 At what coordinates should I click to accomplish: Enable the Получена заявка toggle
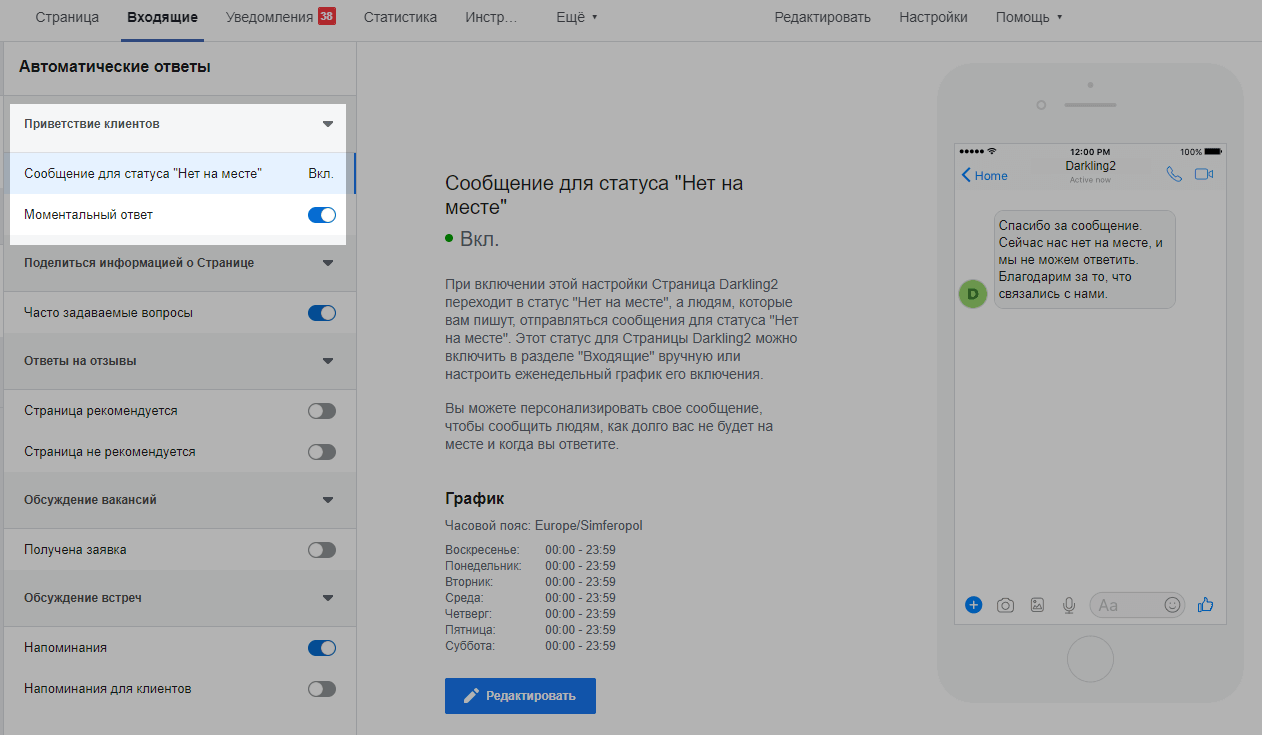(x=321, y=550)
